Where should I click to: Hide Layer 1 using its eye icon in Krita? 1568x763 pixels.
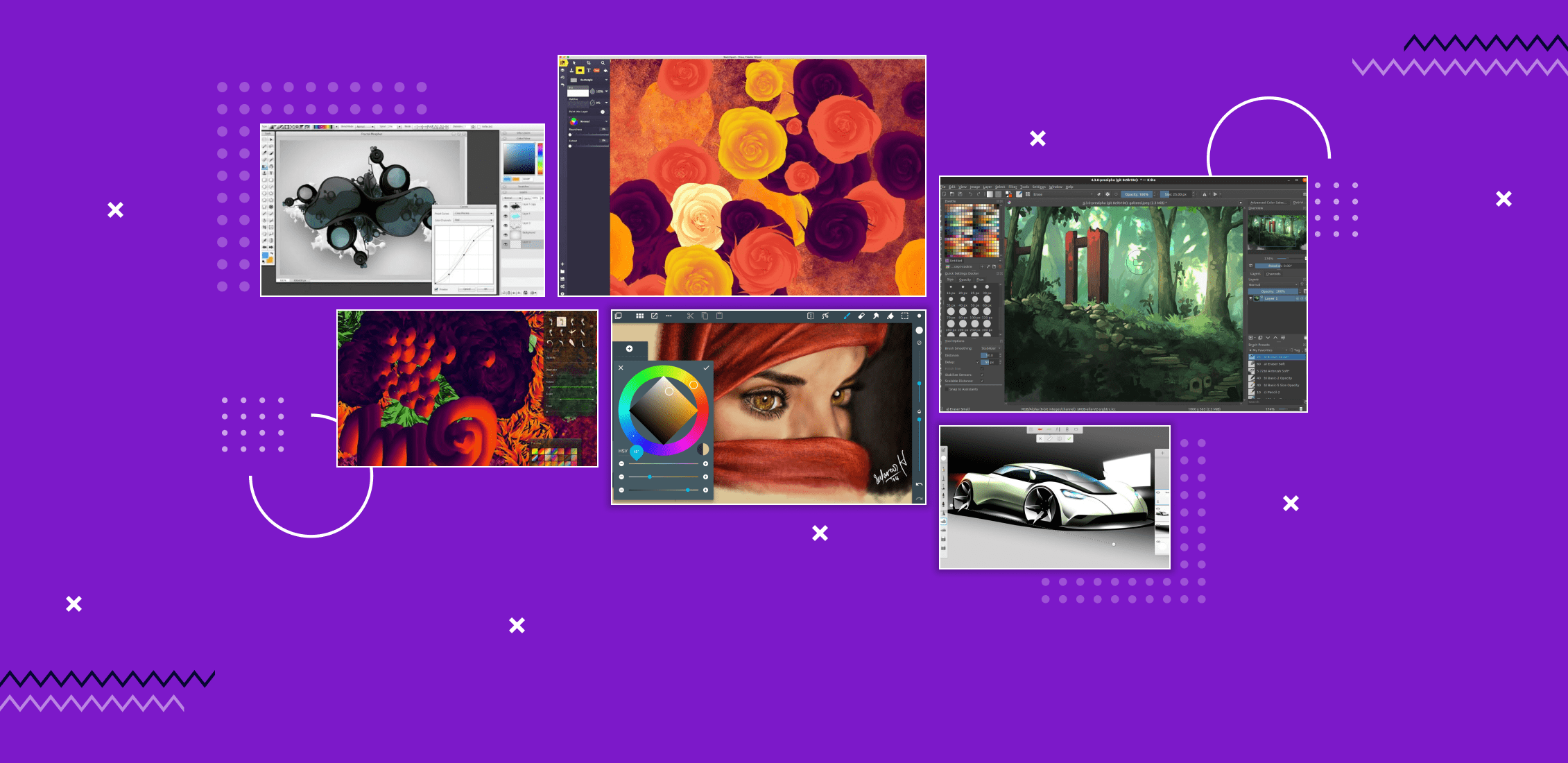pyautogui.click(x=1251, y=298)
